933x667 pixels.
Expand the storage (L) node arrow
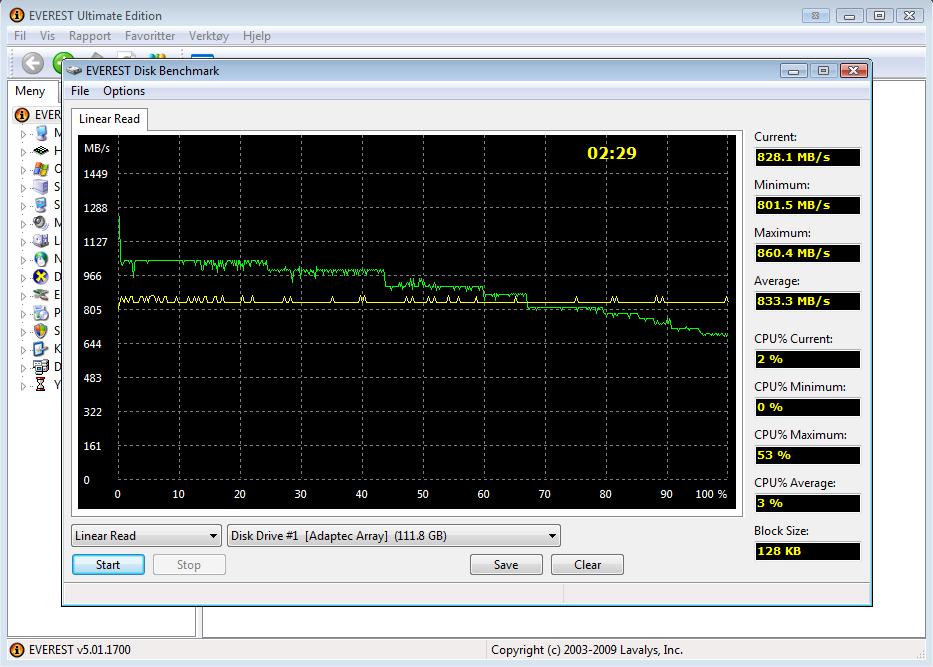tap(24, 242)
